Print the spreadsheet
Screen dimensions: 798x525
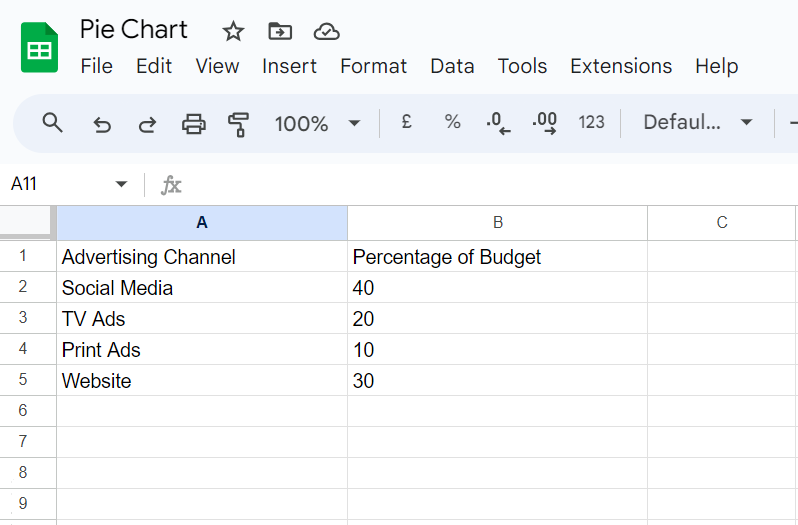[194, 124]
